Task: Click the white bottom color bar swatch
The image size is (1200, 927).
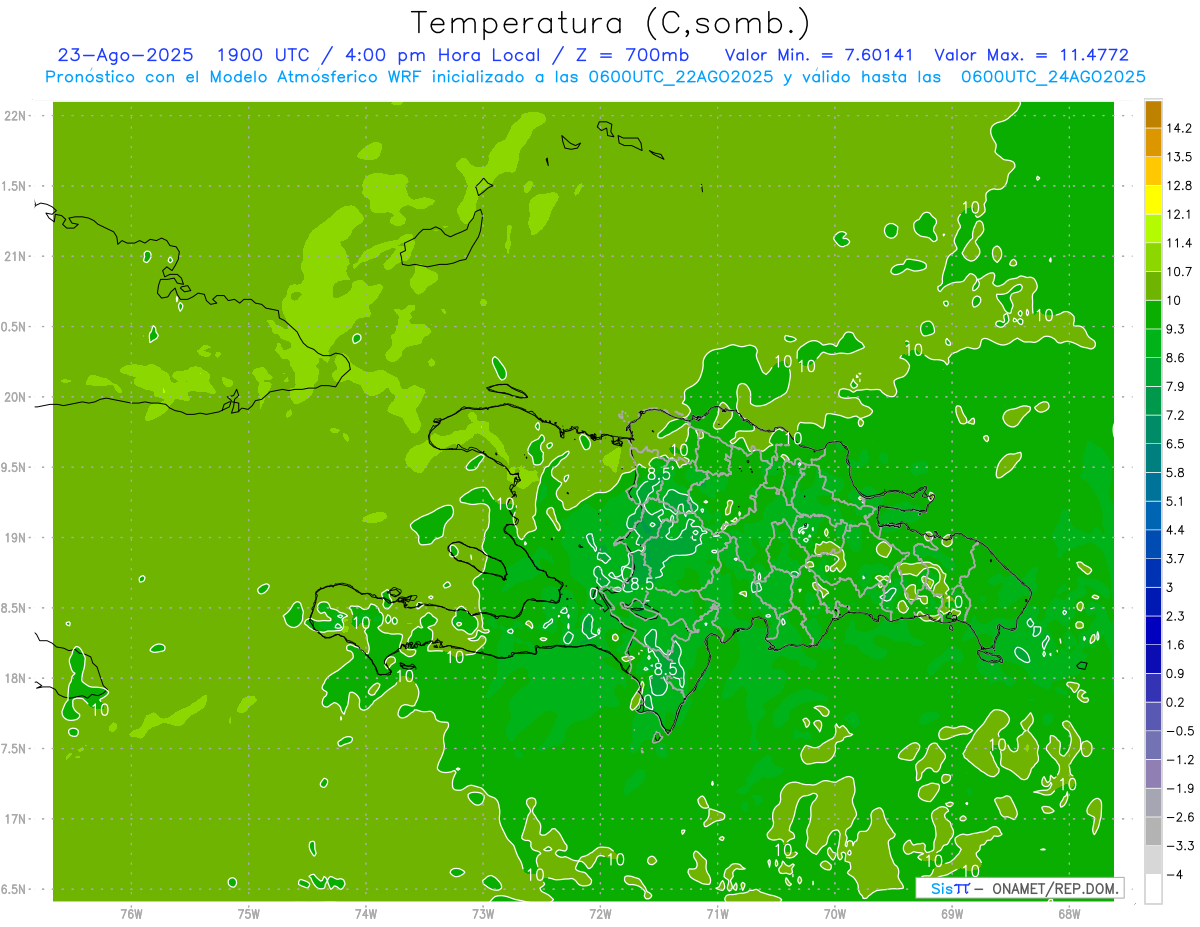Action: pos(1153,888)
